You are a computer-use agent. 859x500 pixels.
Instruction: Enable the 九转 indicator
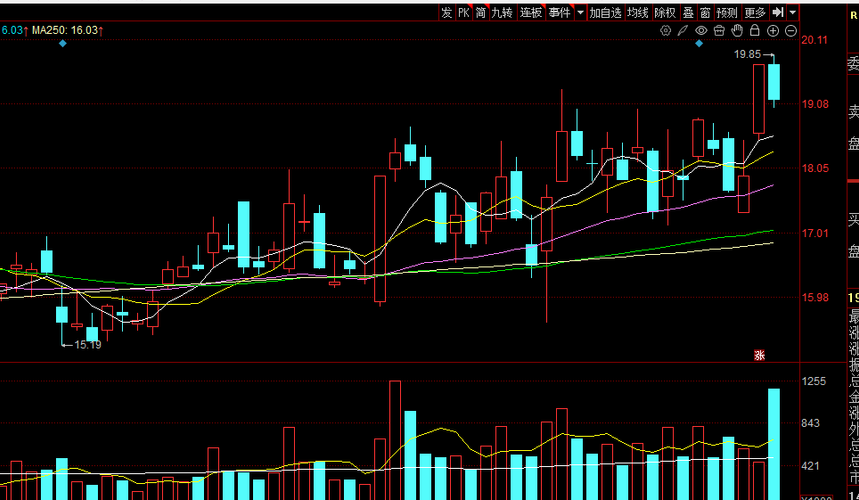[x=502, y=13]
